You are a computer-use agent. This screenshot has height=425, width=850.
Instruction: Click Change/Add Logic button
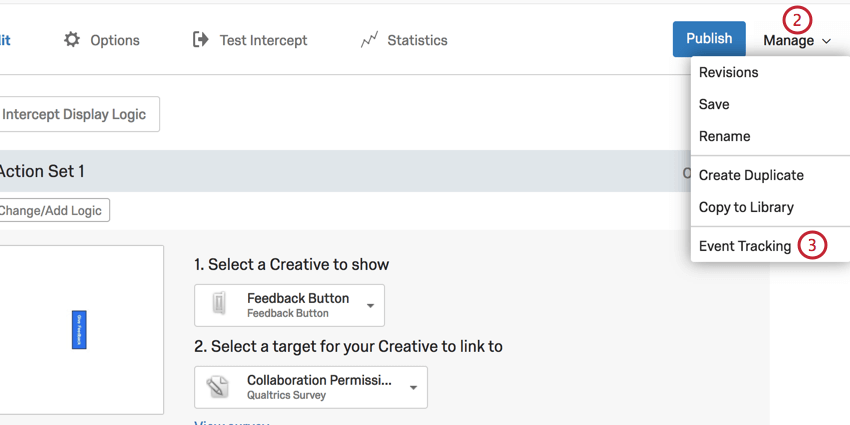[x=52, y=210]
